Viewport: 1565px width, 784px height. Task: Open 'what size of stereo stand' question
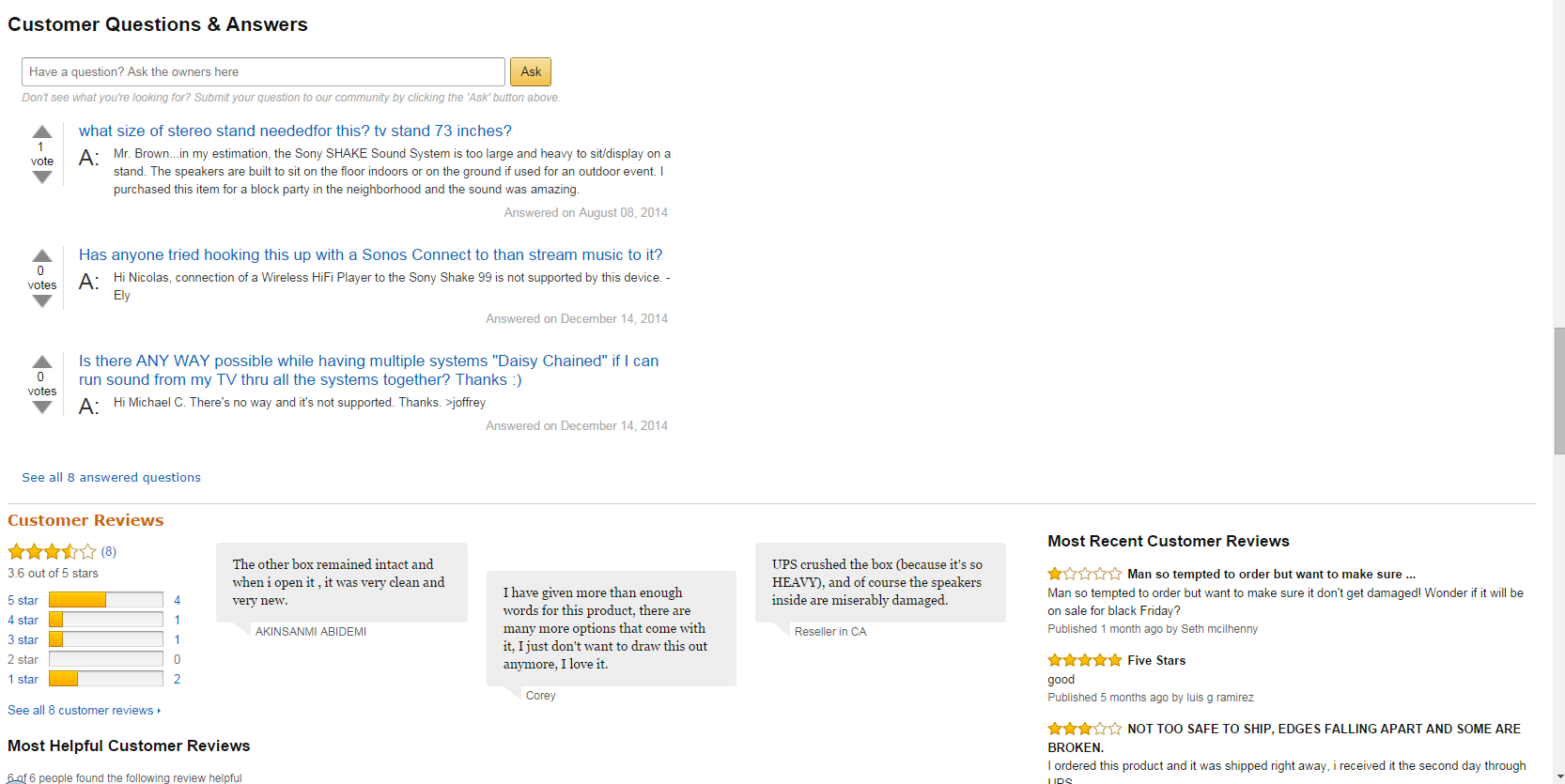click(295, 131)
